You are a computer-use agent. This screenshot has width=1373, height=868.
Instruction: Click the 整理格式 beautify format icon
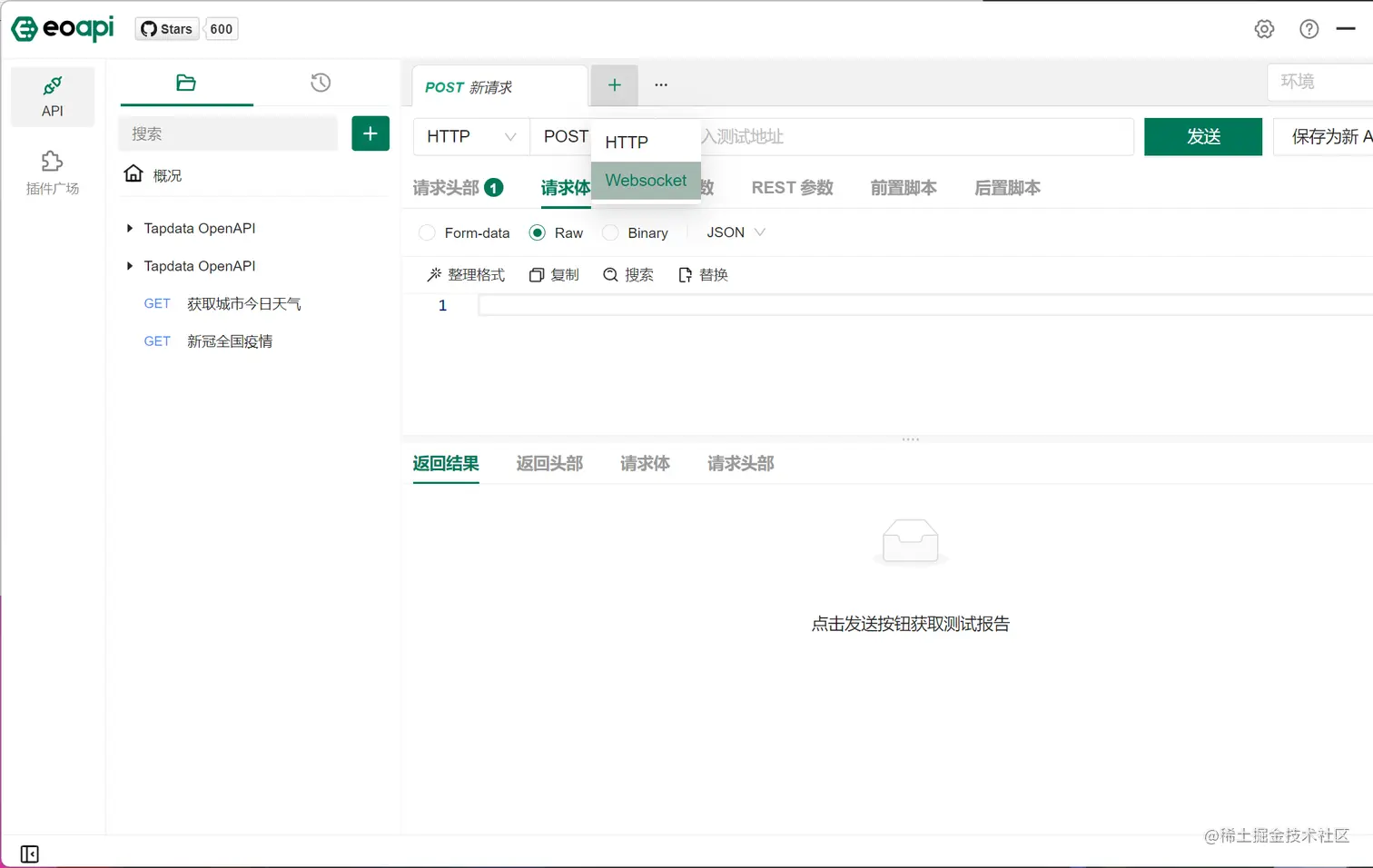coord(434,274)
